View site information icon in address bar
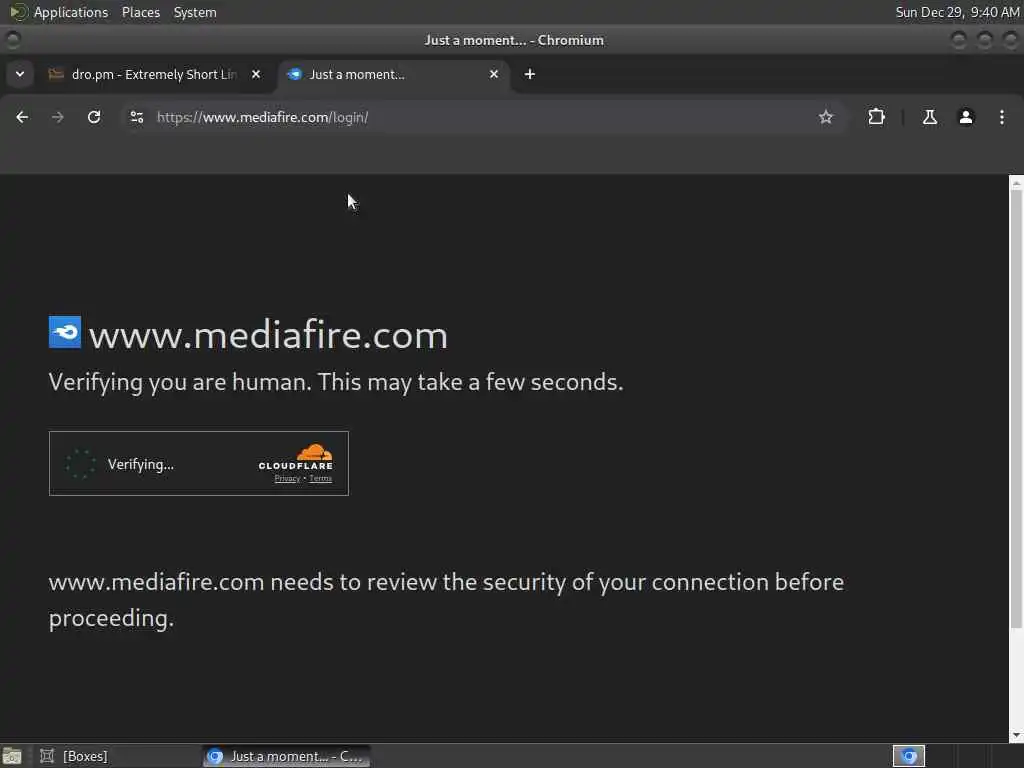The image size is (1024, 768). (x=136, y=117)
